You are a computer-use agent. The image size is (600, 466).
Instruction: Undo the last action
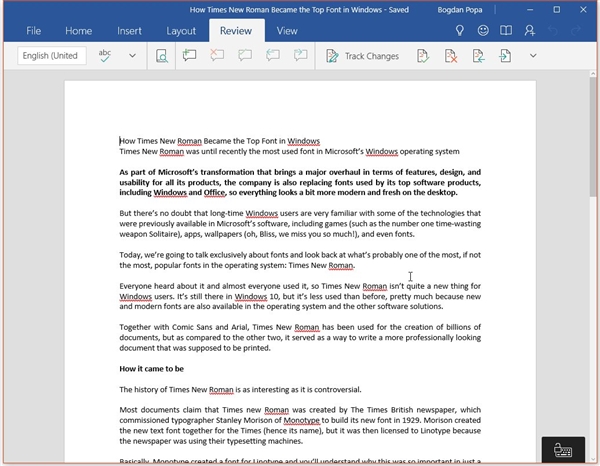553,31
